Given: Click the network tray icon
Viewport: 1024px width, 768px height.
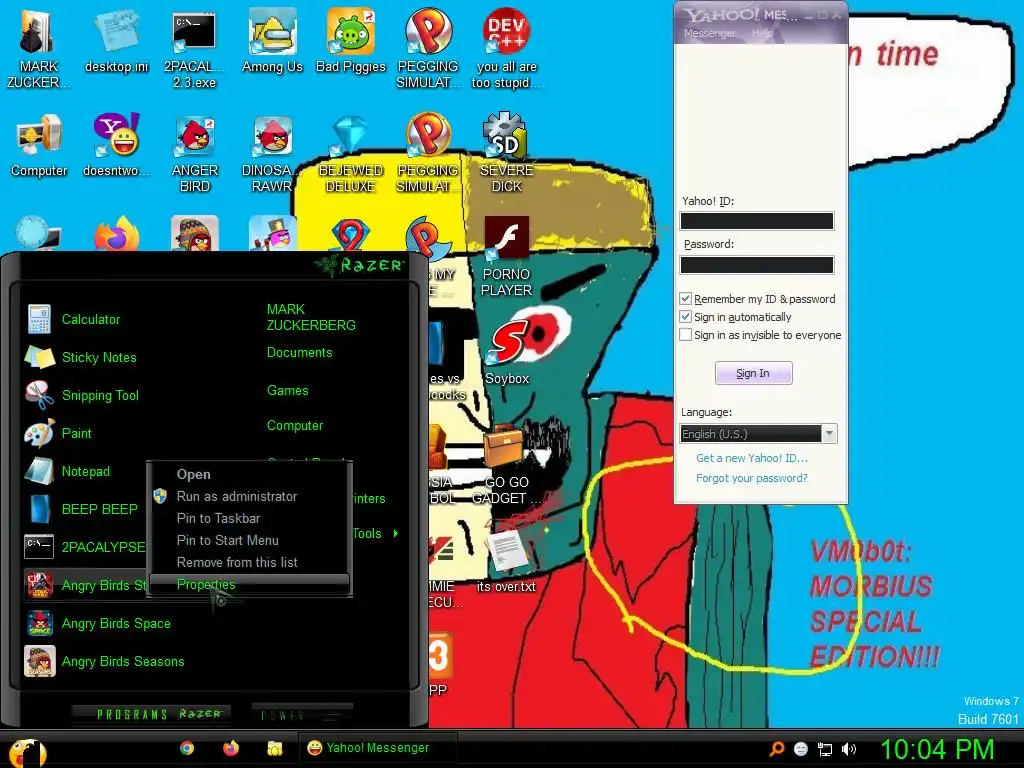Looking at the screenshot, I should pyautogui.click(x=825, y=749).
